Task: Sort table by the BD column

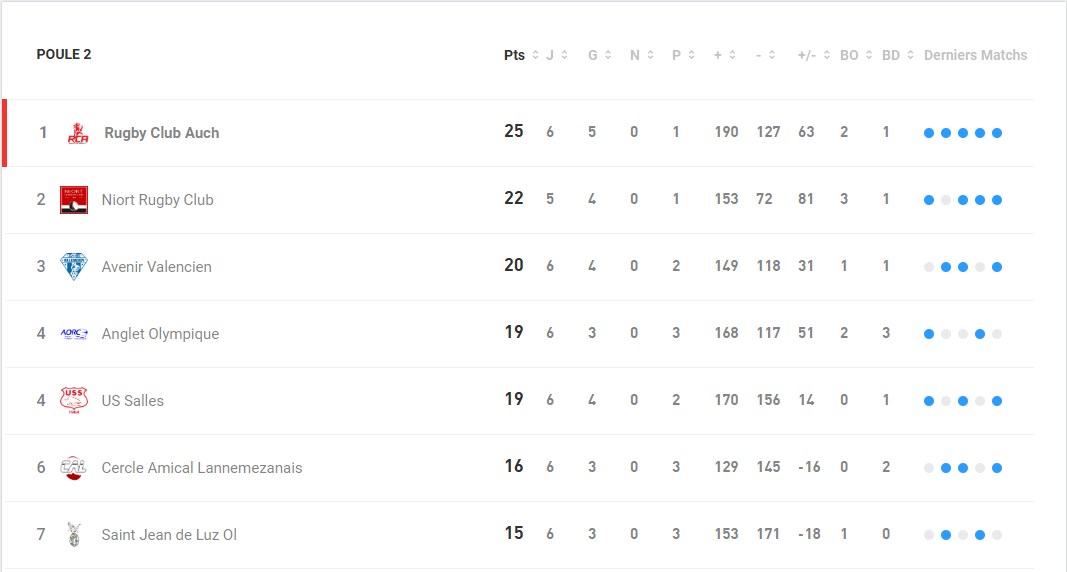Action: [x=897, y=55]
